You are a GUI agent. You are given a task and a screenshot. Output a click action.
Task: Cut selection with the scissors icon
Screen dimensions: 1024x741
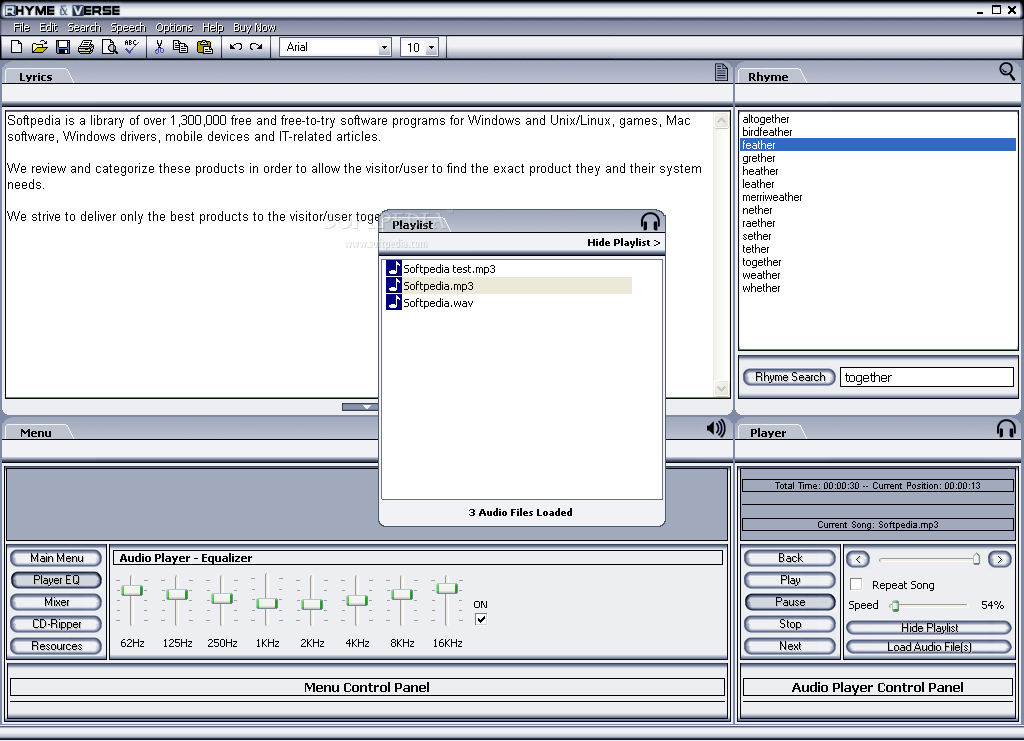click(159, 47)
